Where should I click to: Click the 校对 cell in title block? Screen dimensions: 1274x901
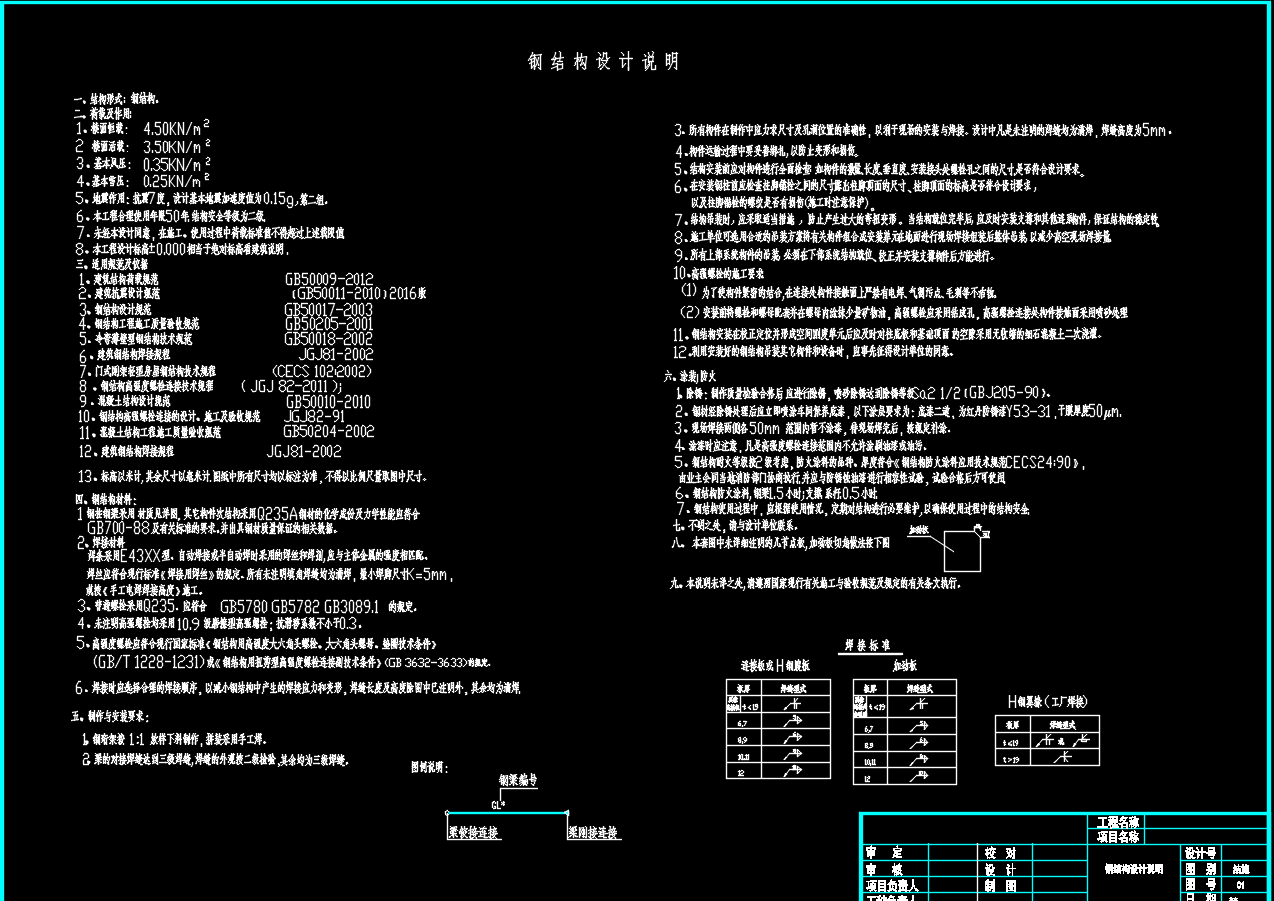[999, 853]
